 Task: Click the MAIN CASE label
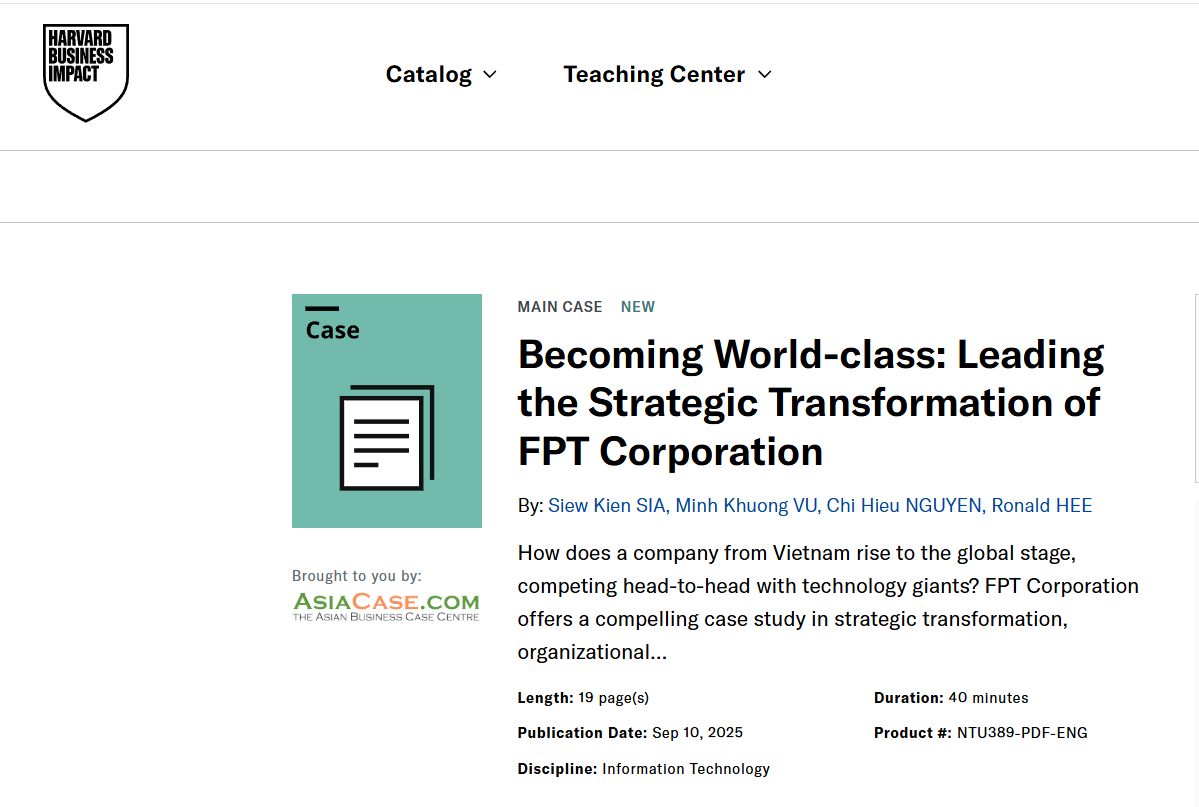click(x=560, y=307)
